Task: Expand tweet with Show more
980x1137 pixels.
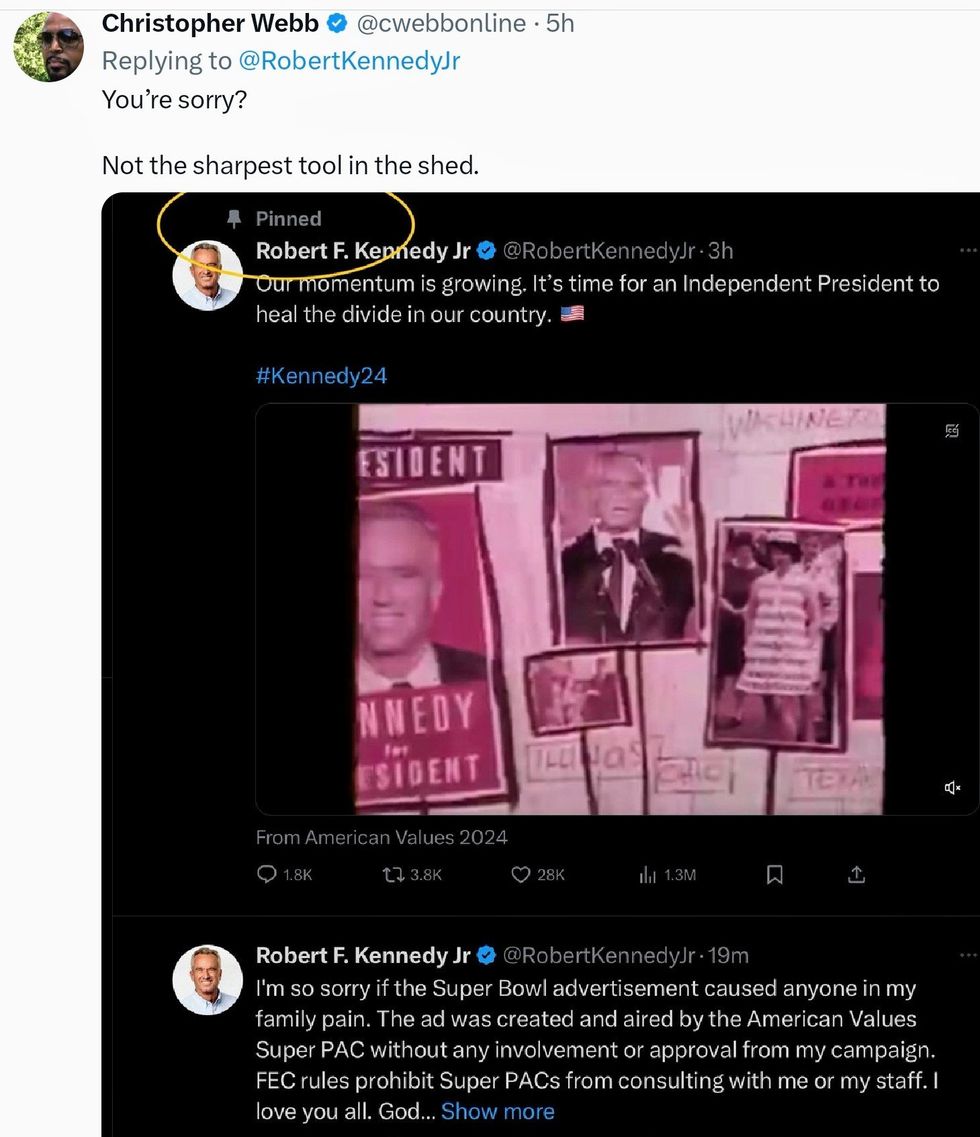Action: [x=497, y=1112]
